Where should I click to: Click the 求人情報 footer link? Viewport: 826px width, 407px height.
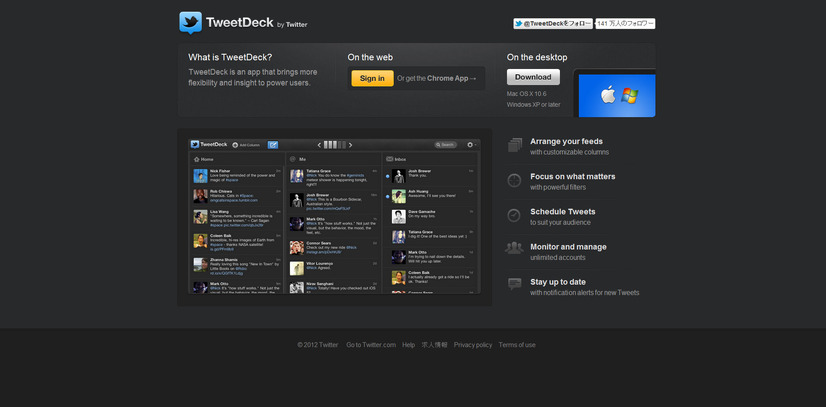[435, 345]
